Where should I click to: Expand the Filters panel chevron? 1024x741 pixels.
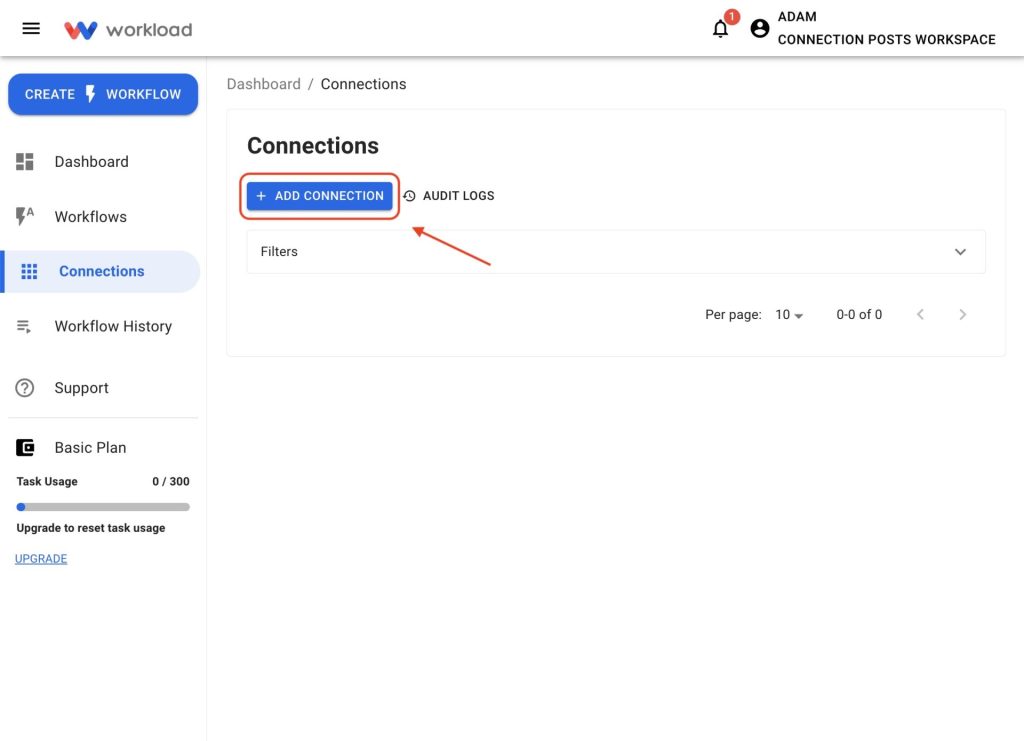[x=960, y=252]
